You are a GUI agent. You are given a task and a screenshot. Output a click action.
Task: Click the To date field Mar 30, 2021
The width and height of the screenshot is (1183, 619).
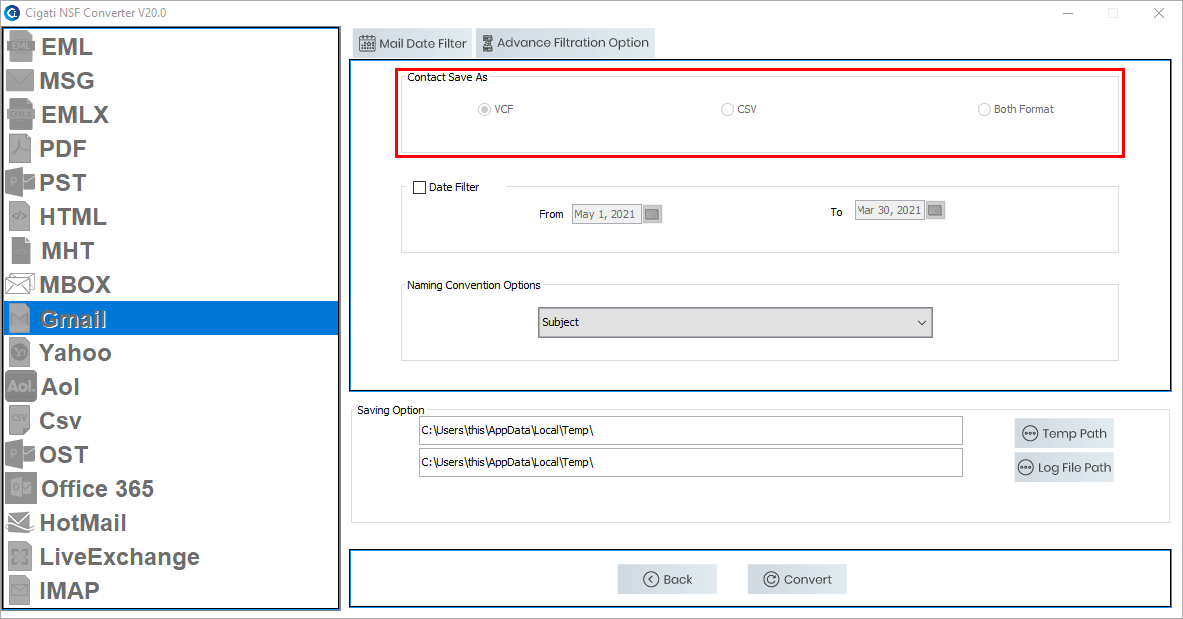pyautogui.click(x=890, y=210)
